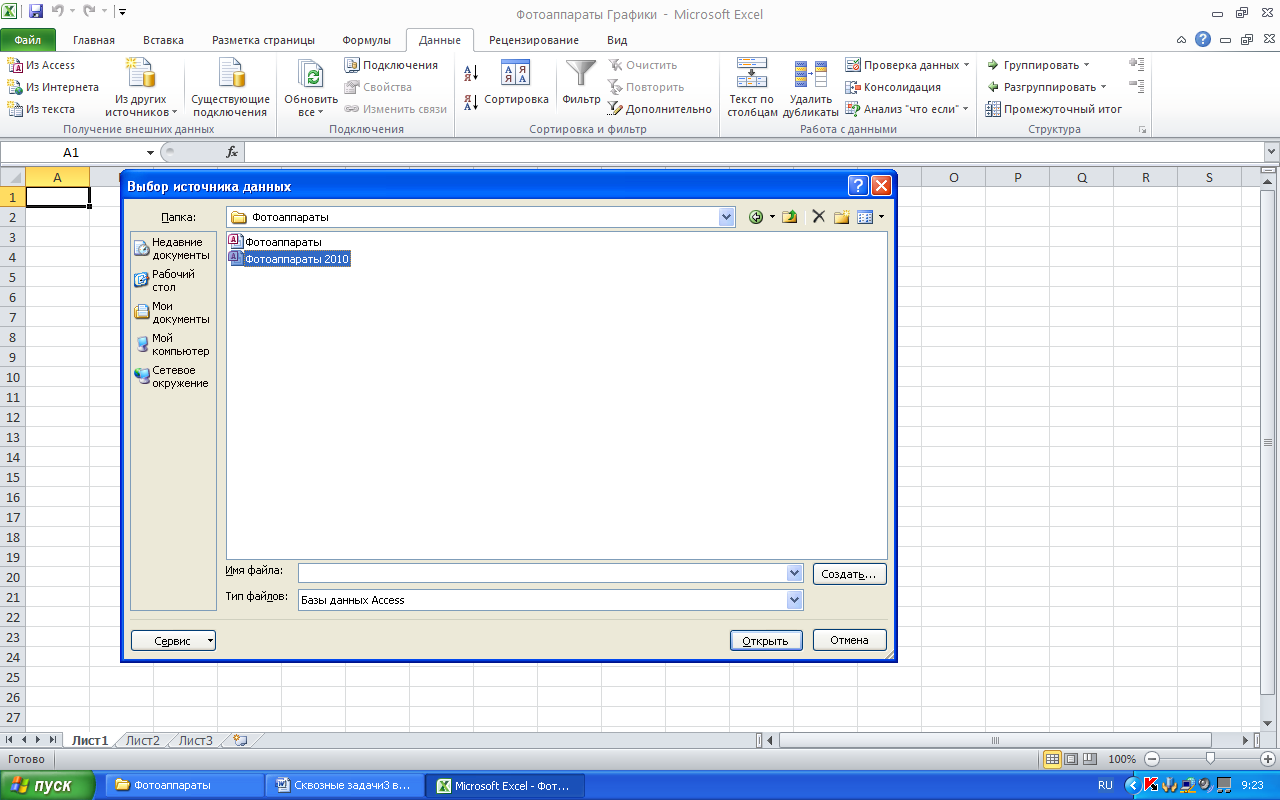1280x800 pixels.
Task: Go up one folder level in dialog
Action: pyautogui.click(x=789, y=217)
